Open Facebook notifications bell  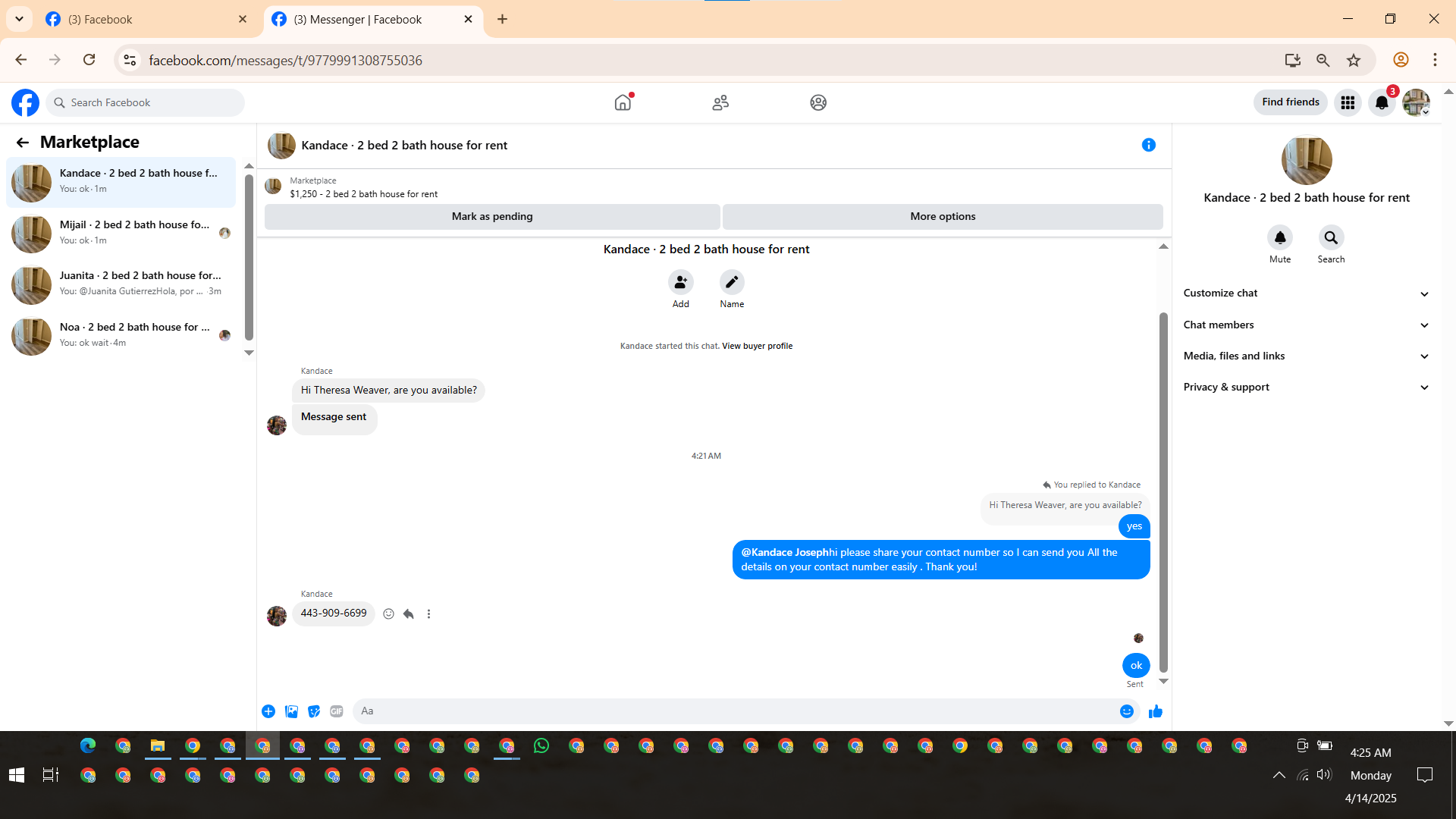pyautogui.click(x=1382, y=103)
